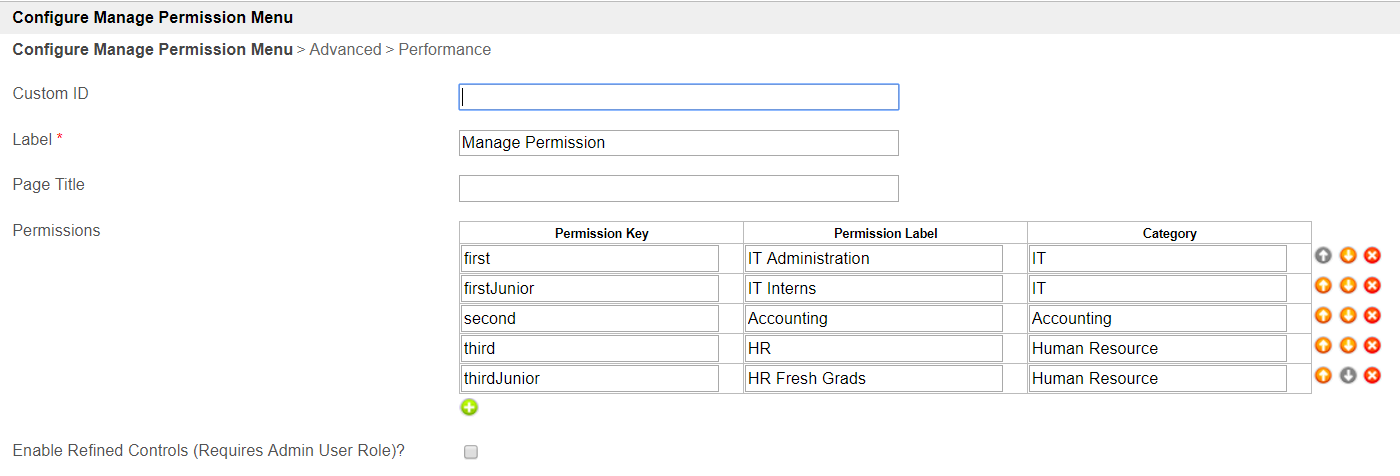
Task: Focus the Label field with Manage Permission
Action: [678, 143]
